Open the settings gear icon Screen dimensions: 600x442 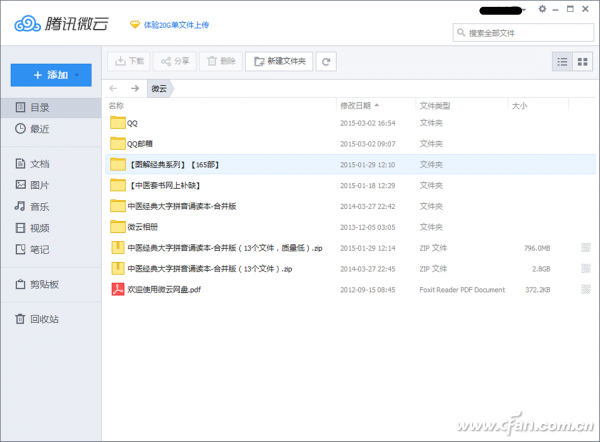click(x=542, y=9)
